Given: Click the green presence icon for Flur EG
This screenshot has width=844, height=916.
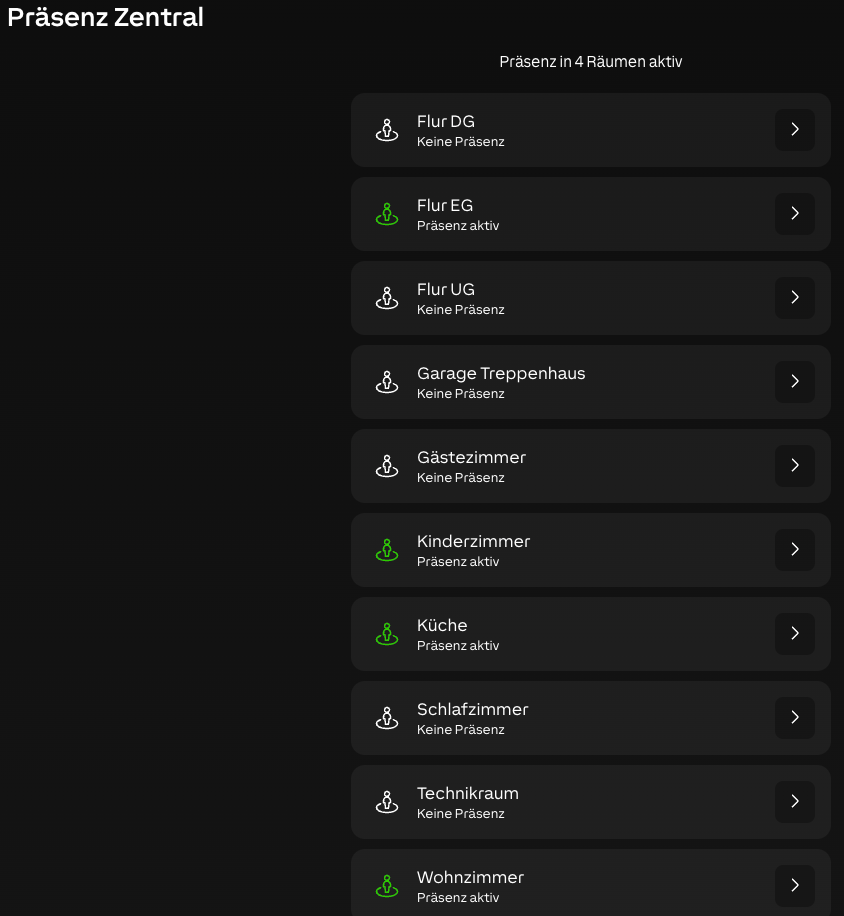Looking at the screenshot, I should 387,214.
